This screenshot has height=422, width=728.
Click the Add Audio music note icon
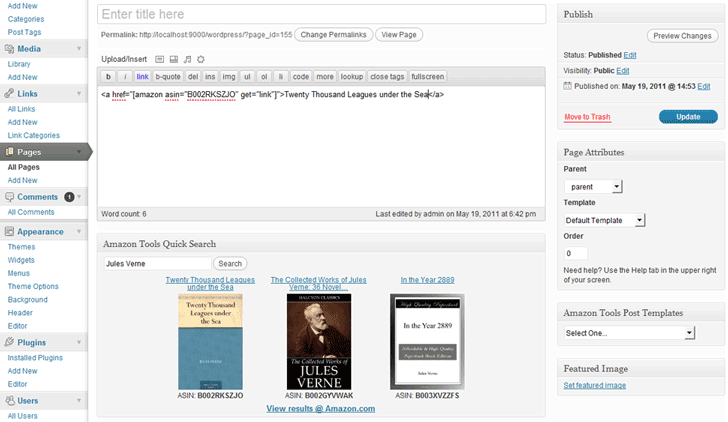coord(187,59)
